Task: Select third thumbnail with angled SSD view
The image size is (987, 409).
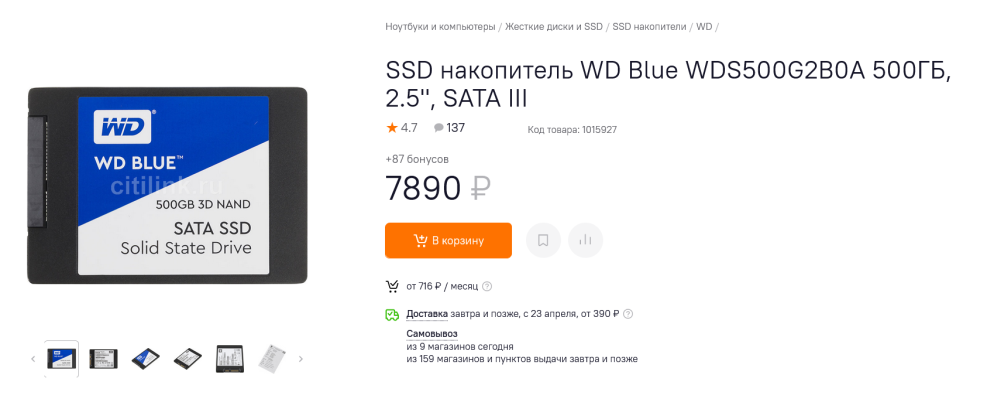Action: (145, 359)
